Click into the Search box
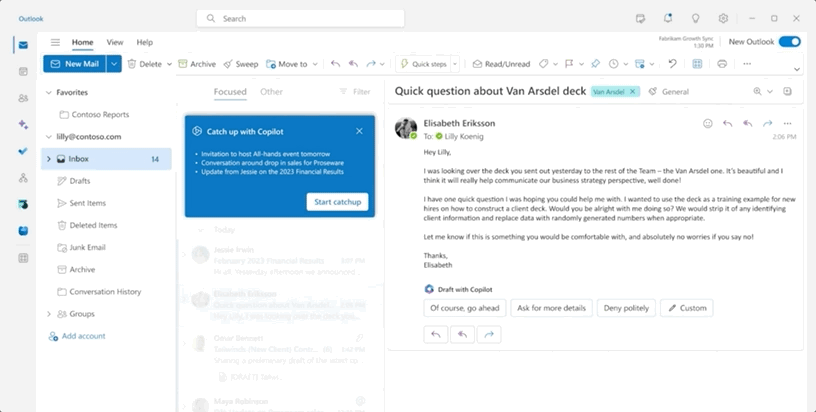816x412 pixels. (x=300, y=18)
